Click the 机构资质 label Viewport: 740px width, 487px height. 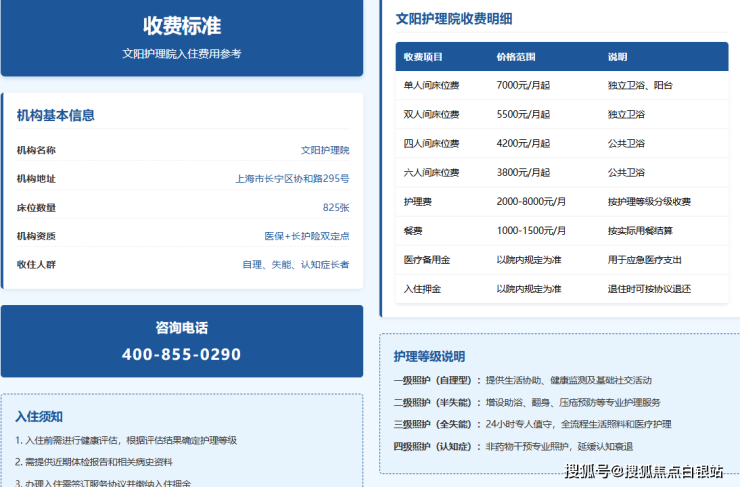tap(36, 236)
